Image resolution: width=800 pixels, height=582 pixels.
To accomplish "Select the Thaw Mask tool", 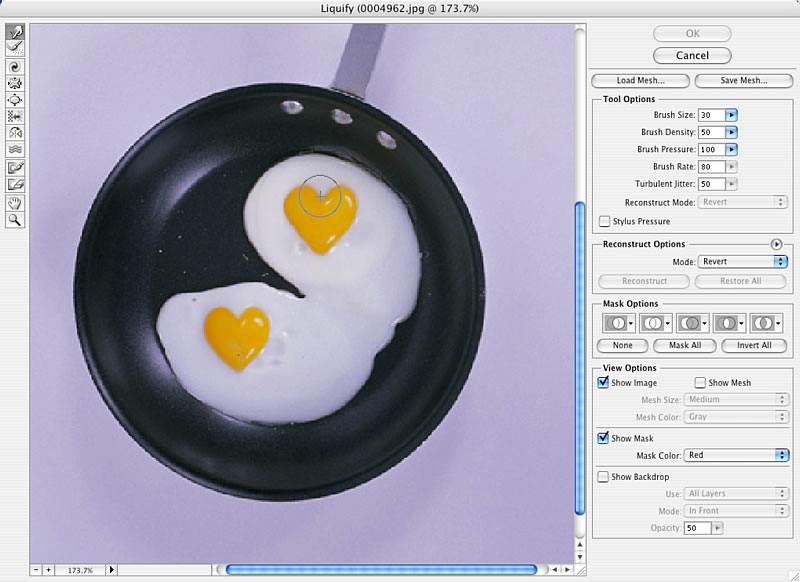I will [x=15, y=184].
